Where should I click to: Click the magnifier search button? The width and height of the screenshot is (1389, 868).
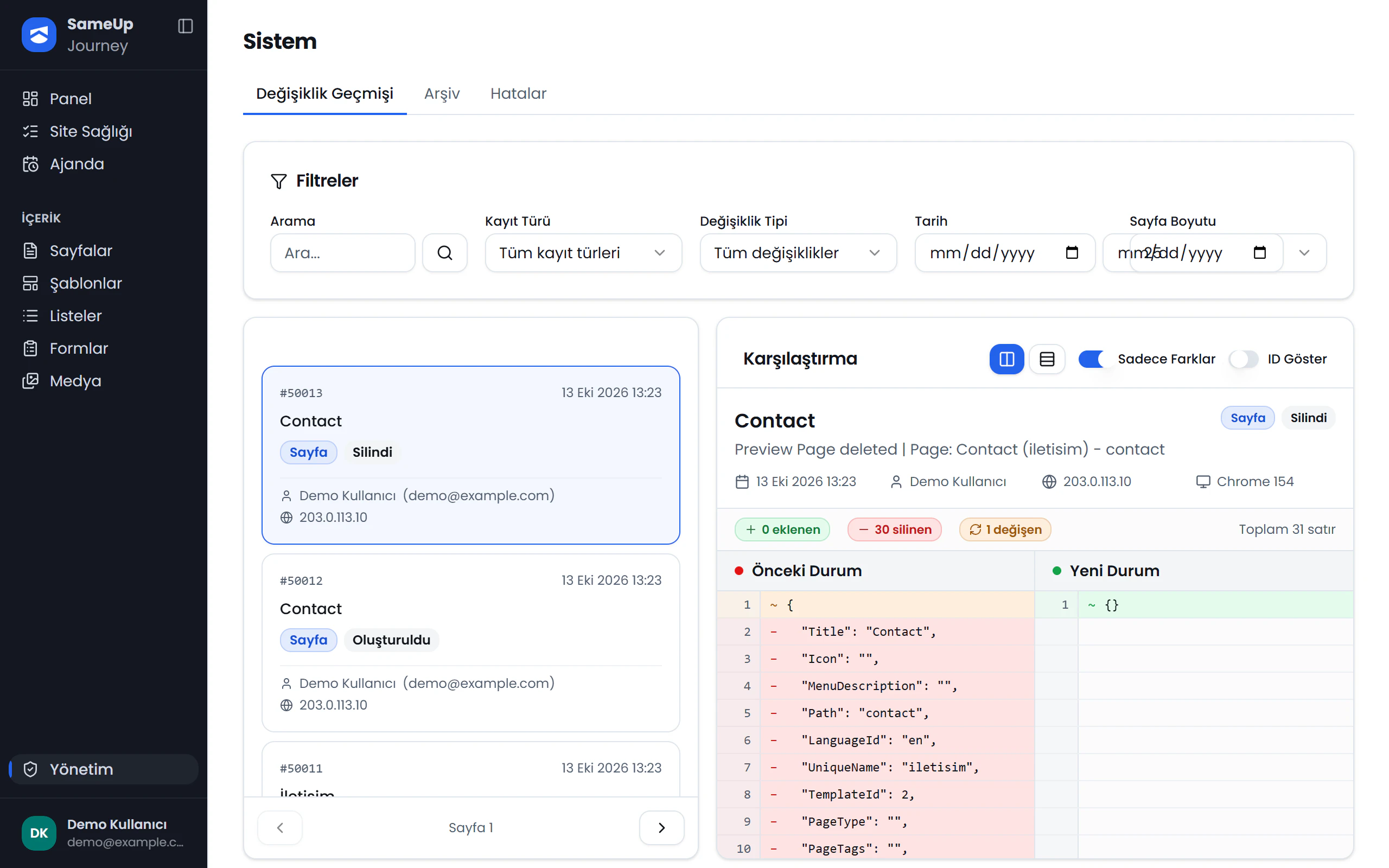point(445,253)
